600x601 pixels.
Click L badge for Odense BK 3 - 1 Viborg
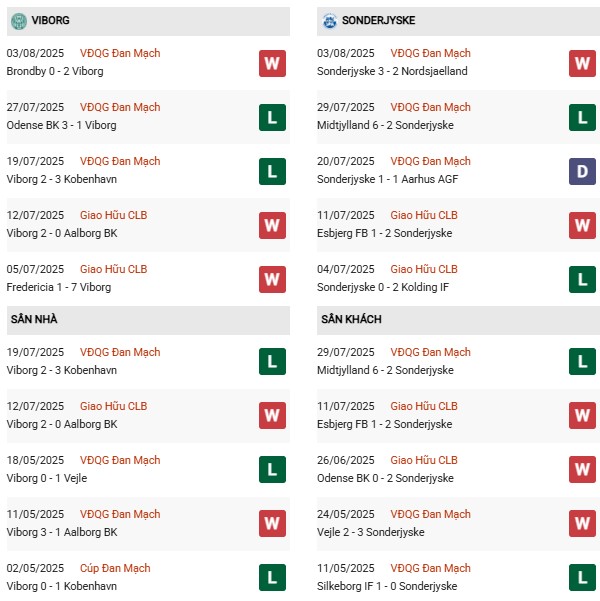[x=272, y=117]
